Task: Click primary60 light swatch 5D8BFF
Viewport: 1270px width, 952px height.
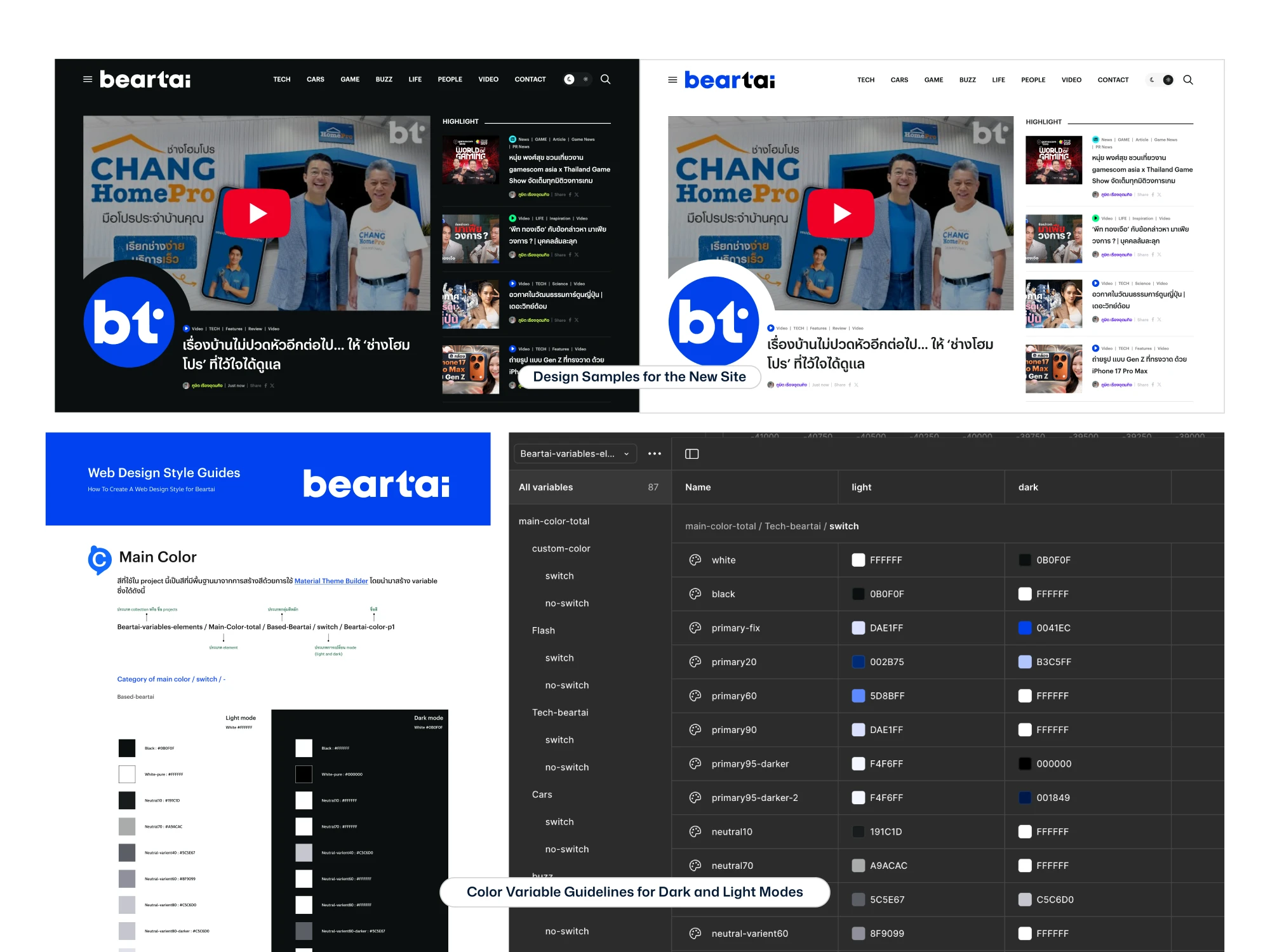Action: (x=859, y=696)
